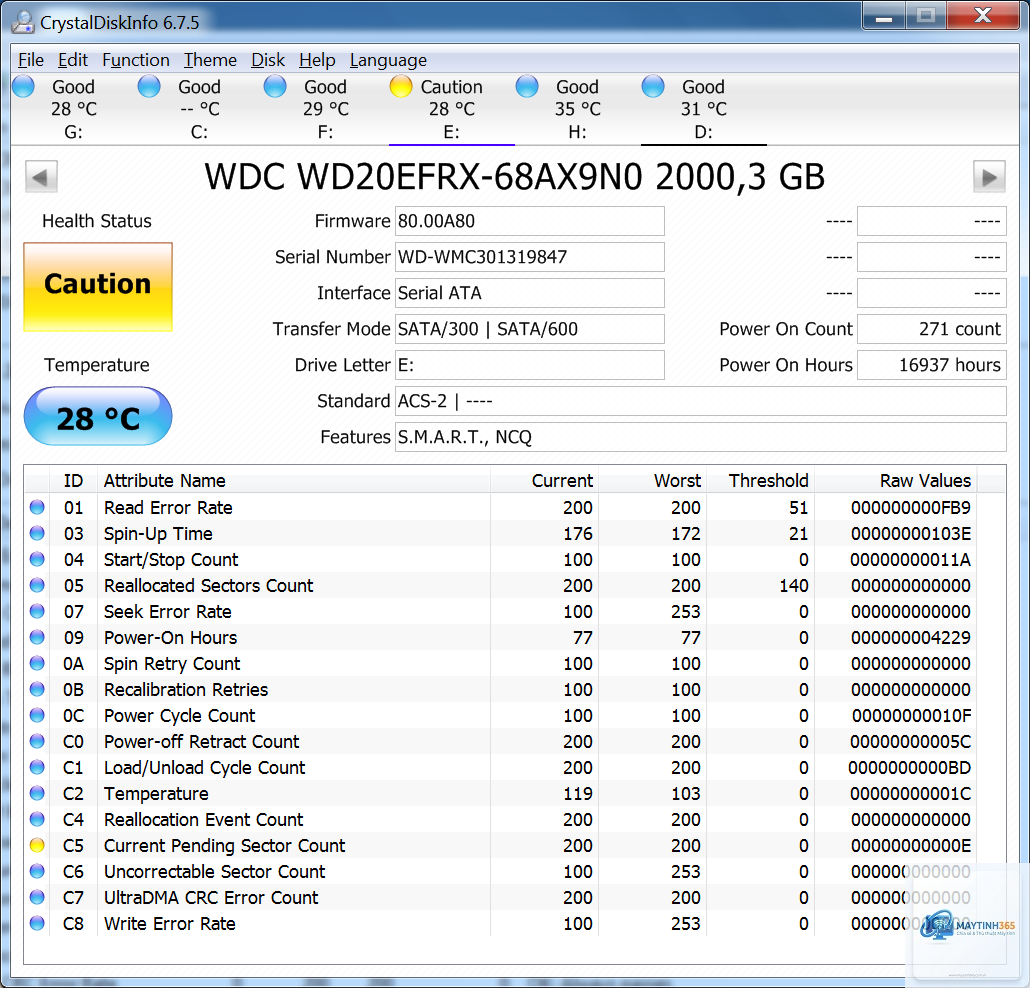Select the D: drive status orb
The height and width of the screenshot is (988, 1030).
pos(653,86)
